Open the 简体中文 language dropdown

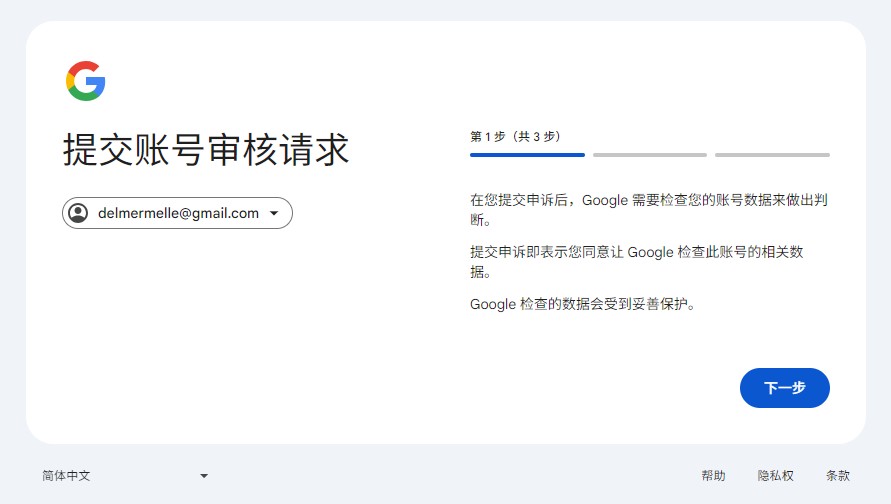125,476
